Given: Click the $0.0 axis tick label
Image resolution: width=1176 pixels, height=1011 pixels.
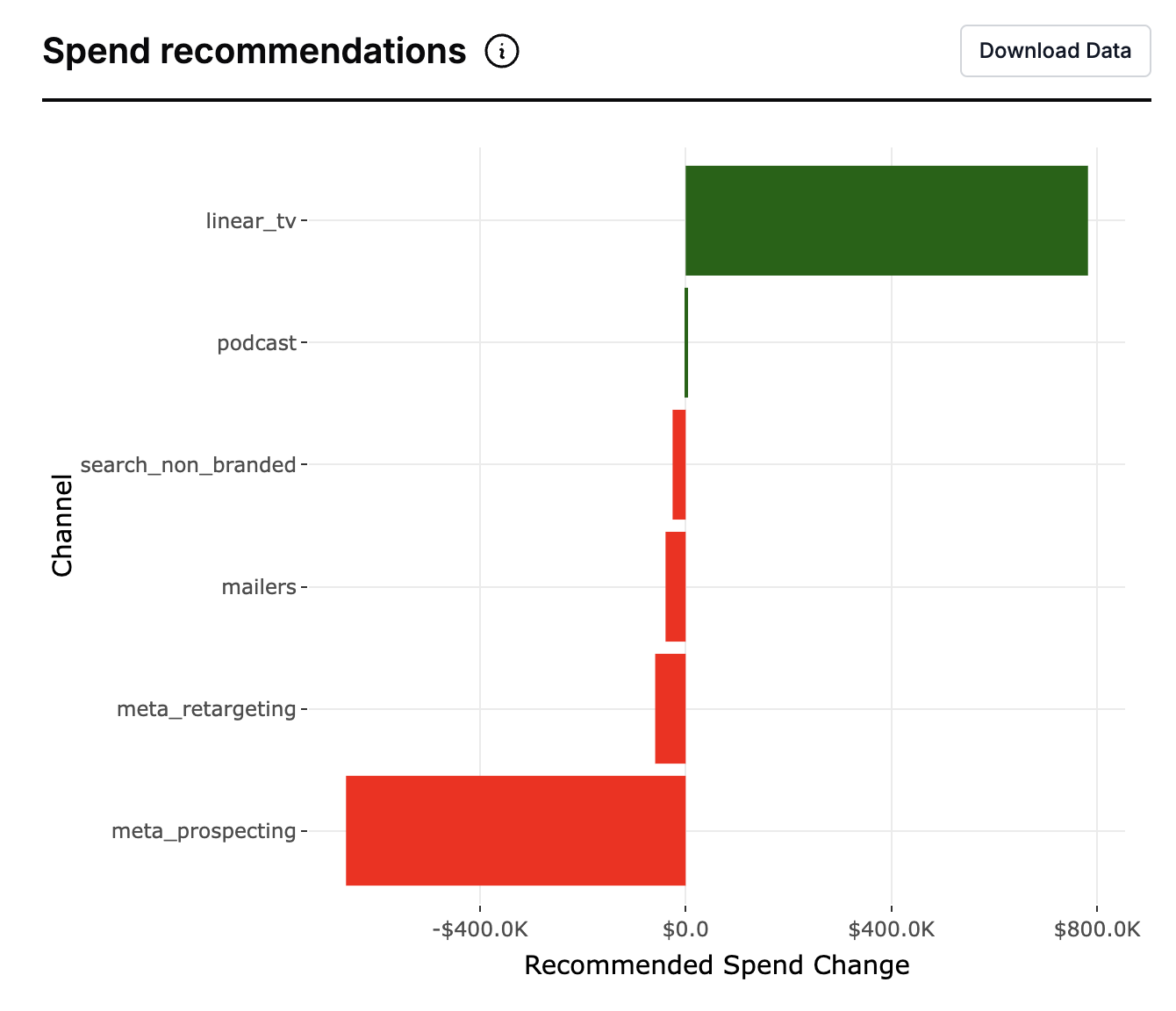Looking at the screenshot, I should click(x=685, y=929).
